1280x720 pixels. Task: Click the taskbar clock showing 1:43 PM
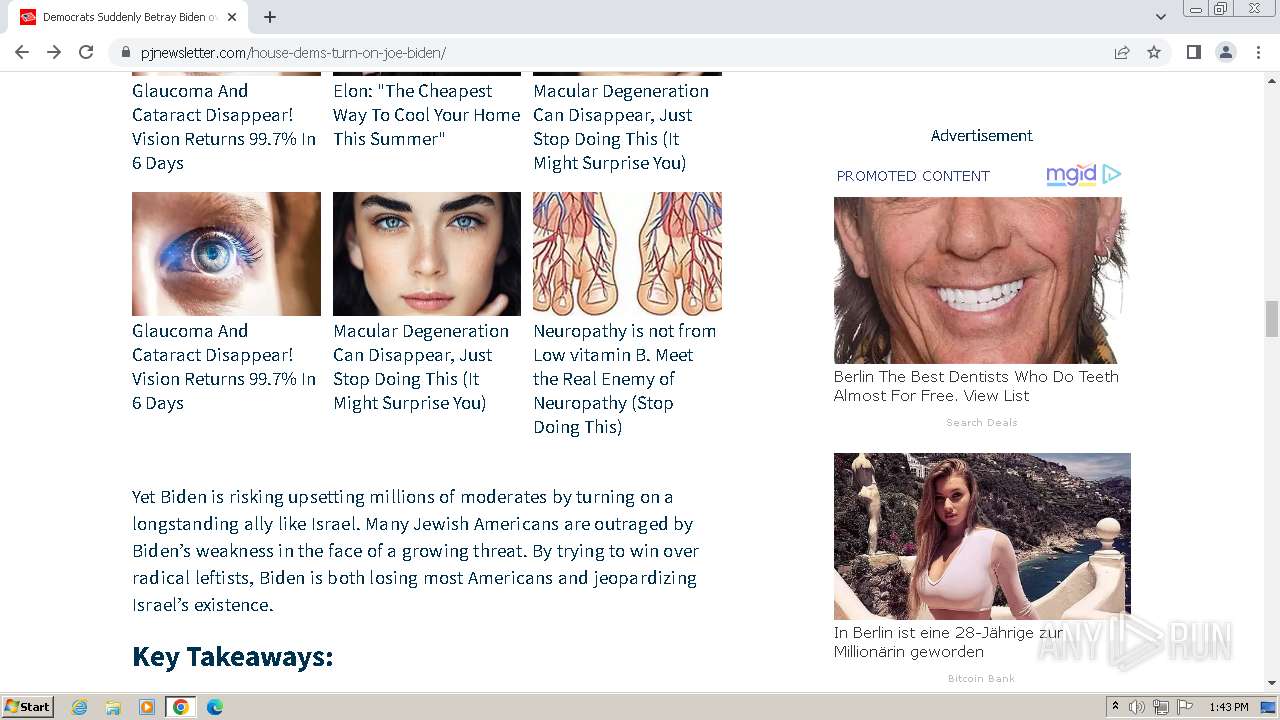click(x=1228, y=707)
